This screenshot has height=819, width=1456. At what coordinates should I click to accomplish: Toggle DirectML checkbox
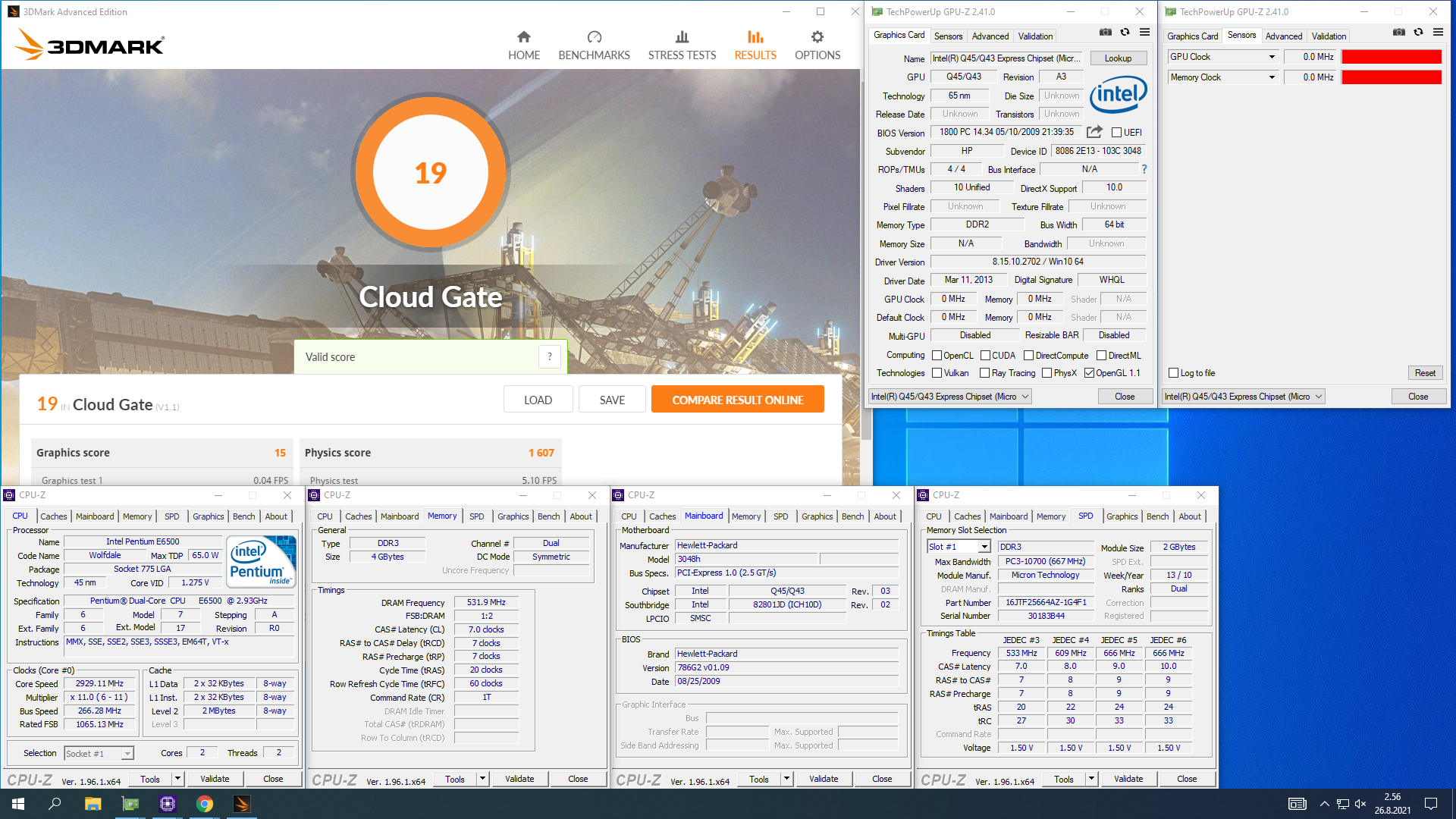(x=1101, y=356)
